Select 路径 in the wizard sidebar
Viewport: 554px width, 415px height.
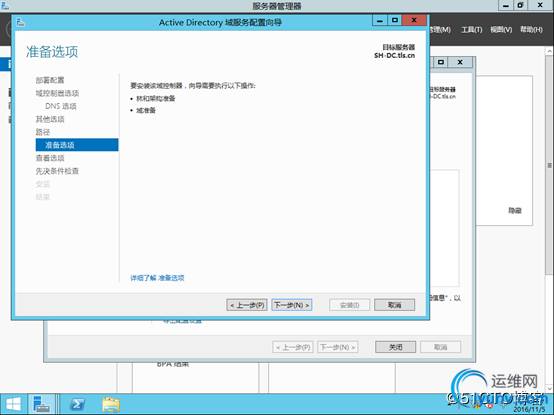pos(43,132)
